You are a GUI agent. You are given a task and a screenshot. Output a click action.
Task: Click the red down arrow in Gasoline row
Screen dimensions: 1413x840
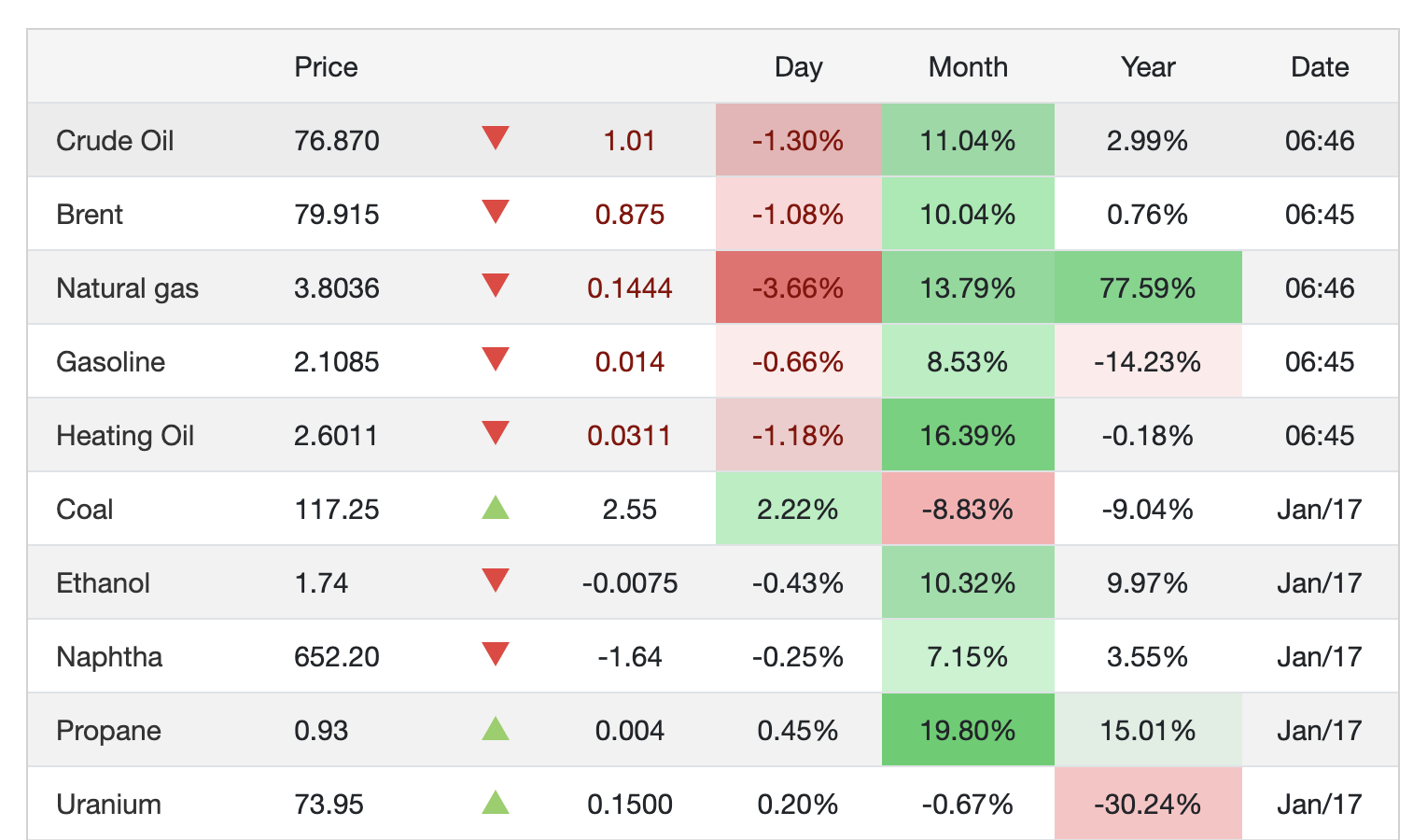click(x=496, y=359)
